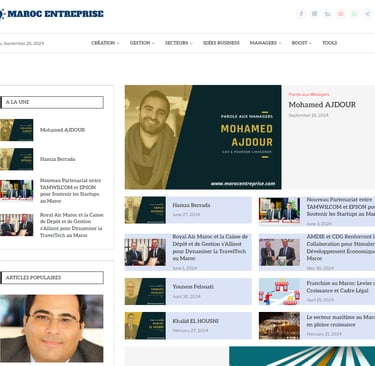Open the green WhatsApp social icon
The height and width of the screenshot is (366, 375).
click(x=354, y=14)
